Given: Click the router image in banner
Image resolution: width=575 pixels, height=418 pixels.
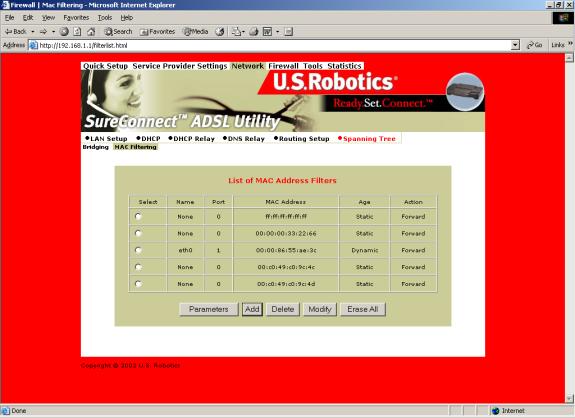Looking at the screenshot, I should coord(465,92).
